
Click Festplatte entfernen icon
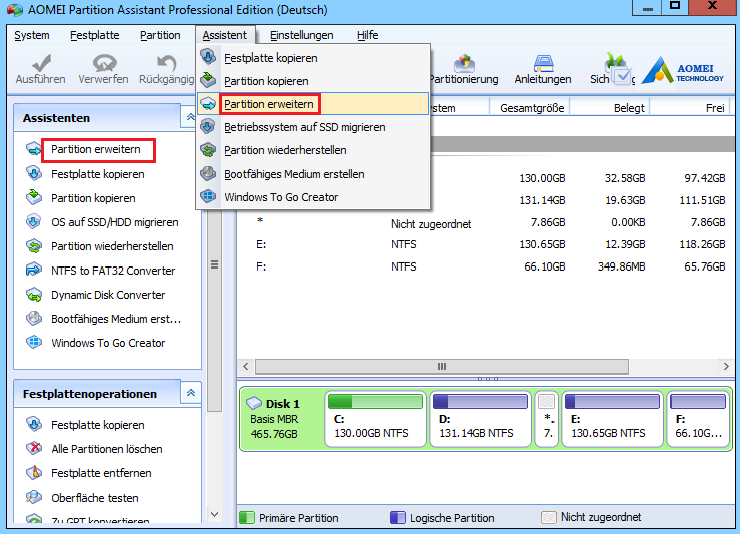coord(34,473)
